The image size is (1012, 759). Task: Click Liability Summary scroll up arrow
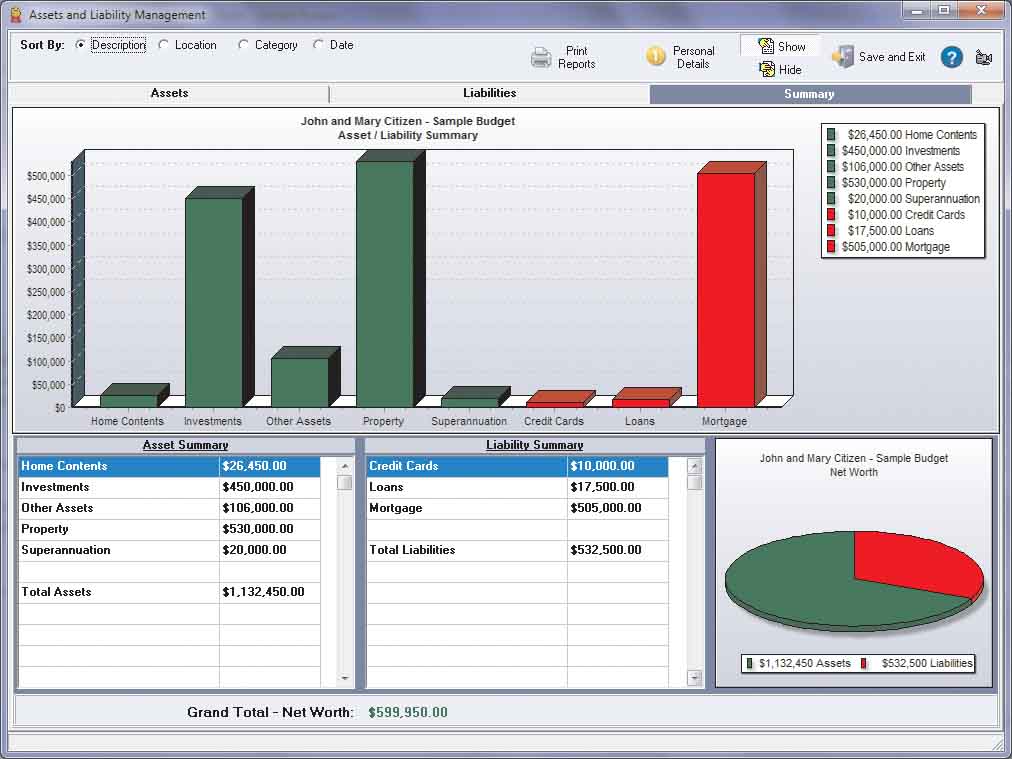(694, 465)
